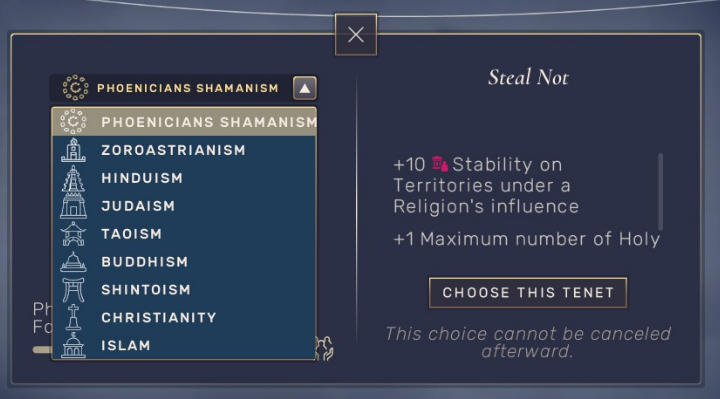Click the Taoism pagoda icon

point(73,234)
